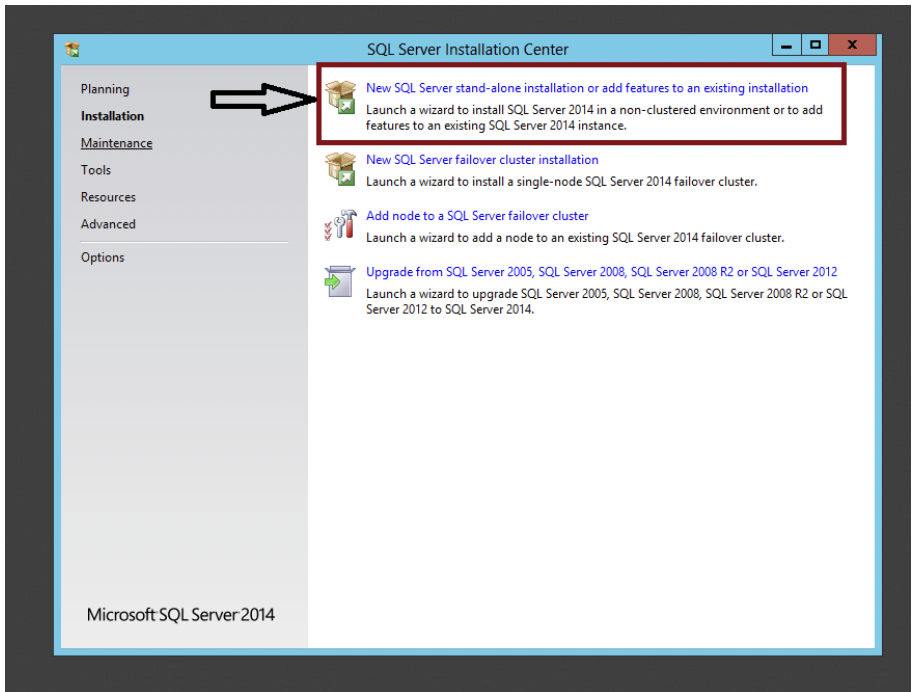The image size is (918, 692).
Task: Click the SQL Server title bar app icon
Action: (72, 50)
